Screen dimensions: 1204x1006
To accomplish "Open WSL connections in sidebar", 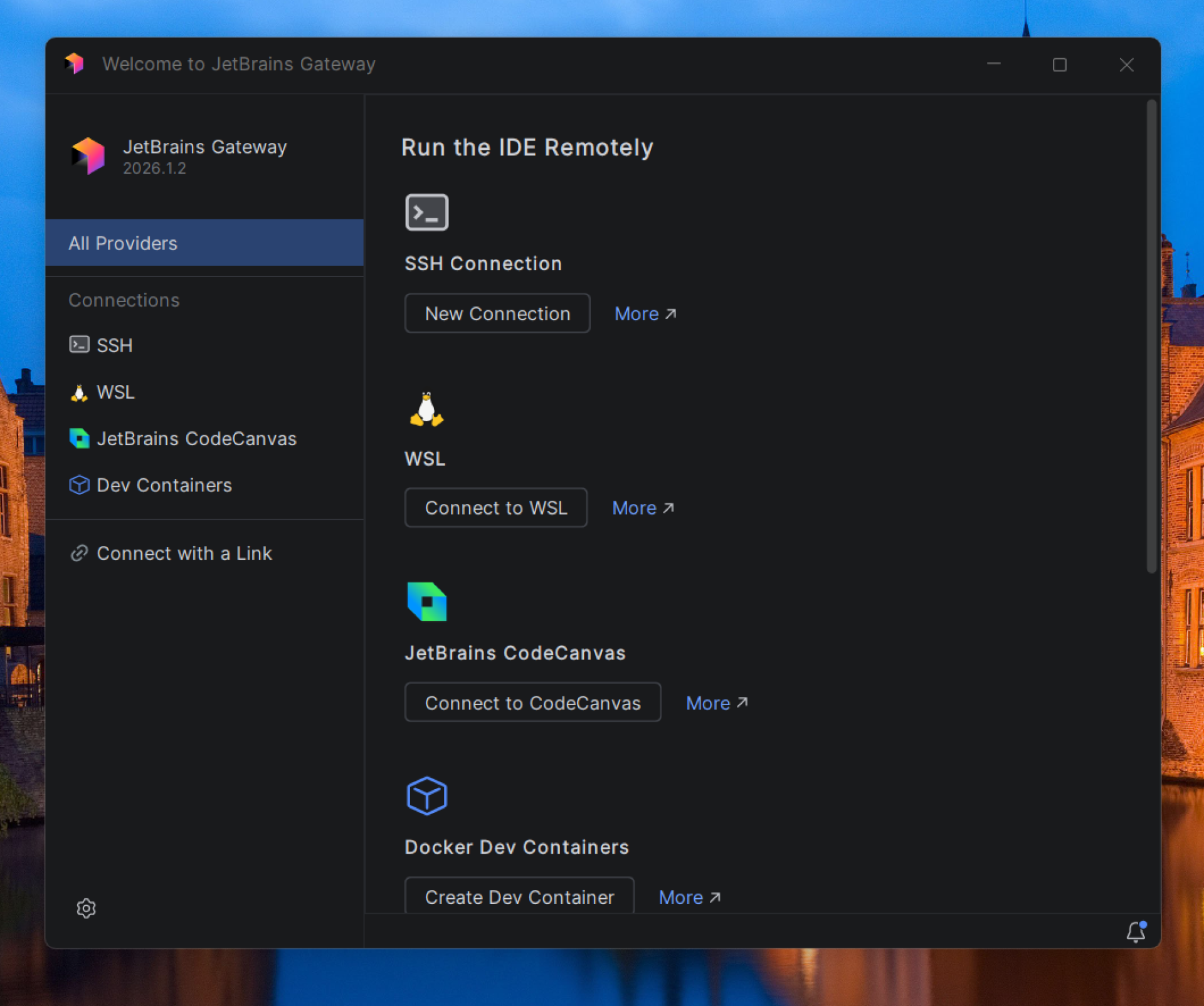I will coord(204,392).
